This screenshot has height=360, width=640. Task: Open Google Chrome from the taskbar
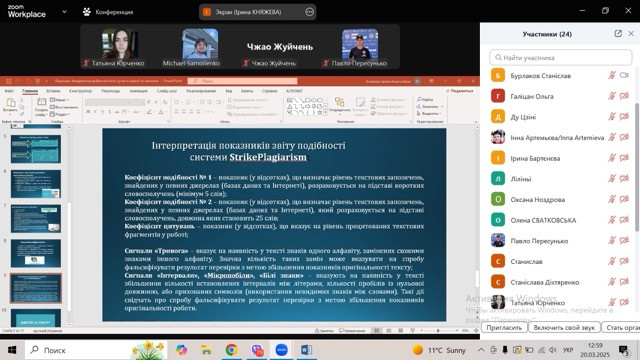[x=231, y=350]
